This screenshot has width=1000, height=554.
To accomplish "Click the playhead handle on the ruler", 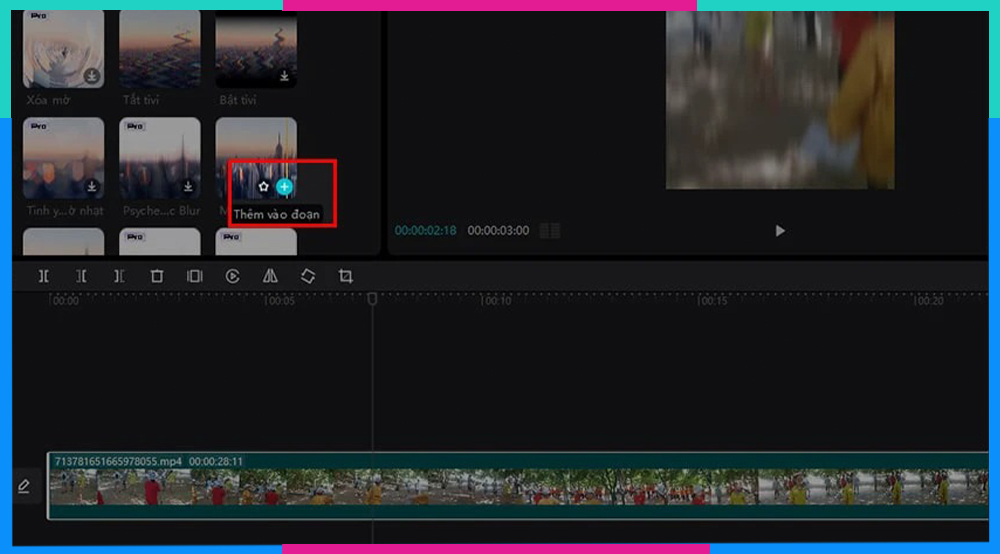I will click(x=372, y=298).
